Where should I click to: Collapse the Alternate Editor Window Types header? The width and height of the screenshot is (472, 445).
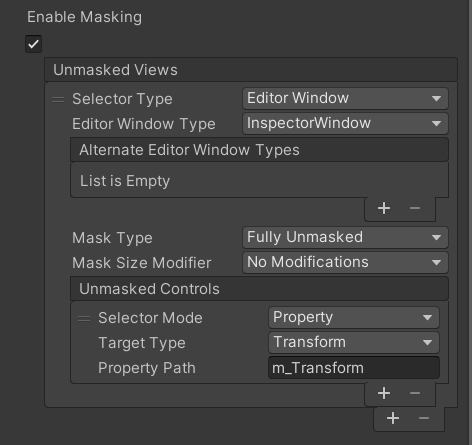click(x=259, y=150)
